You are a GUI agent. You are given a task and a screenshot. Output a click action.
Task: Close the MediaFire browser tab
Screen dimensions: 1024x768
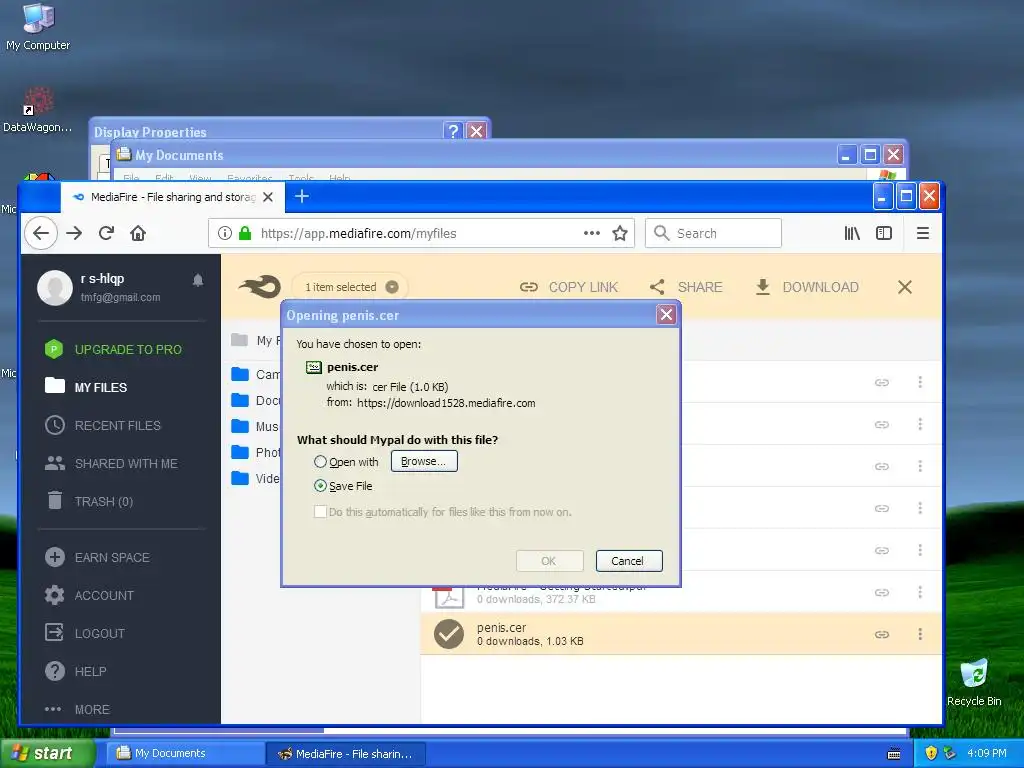click(268, 197)
